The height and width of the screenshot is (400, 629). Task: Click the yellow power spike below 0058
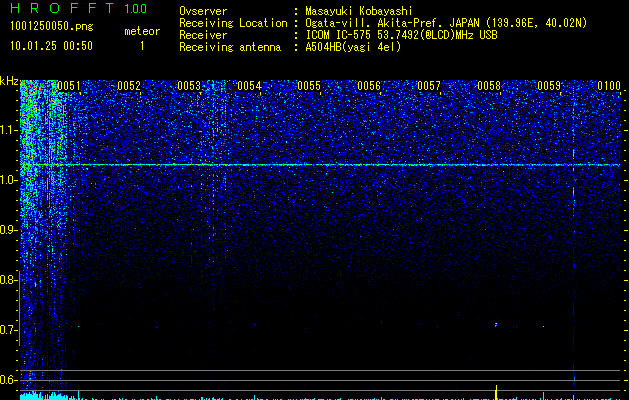(x=497, y=392)
